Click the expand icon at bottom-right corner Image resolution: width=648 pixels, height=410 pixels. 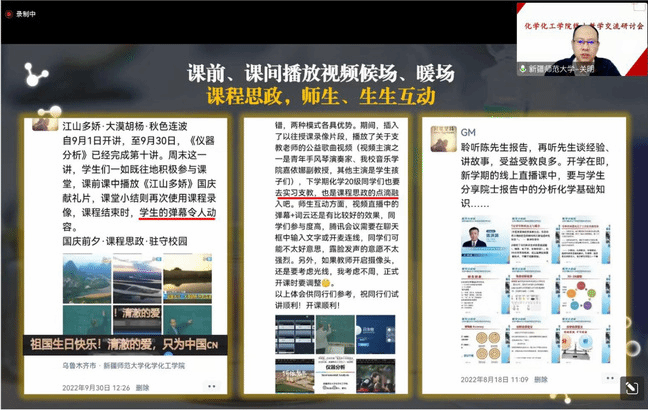click(630, 390)
